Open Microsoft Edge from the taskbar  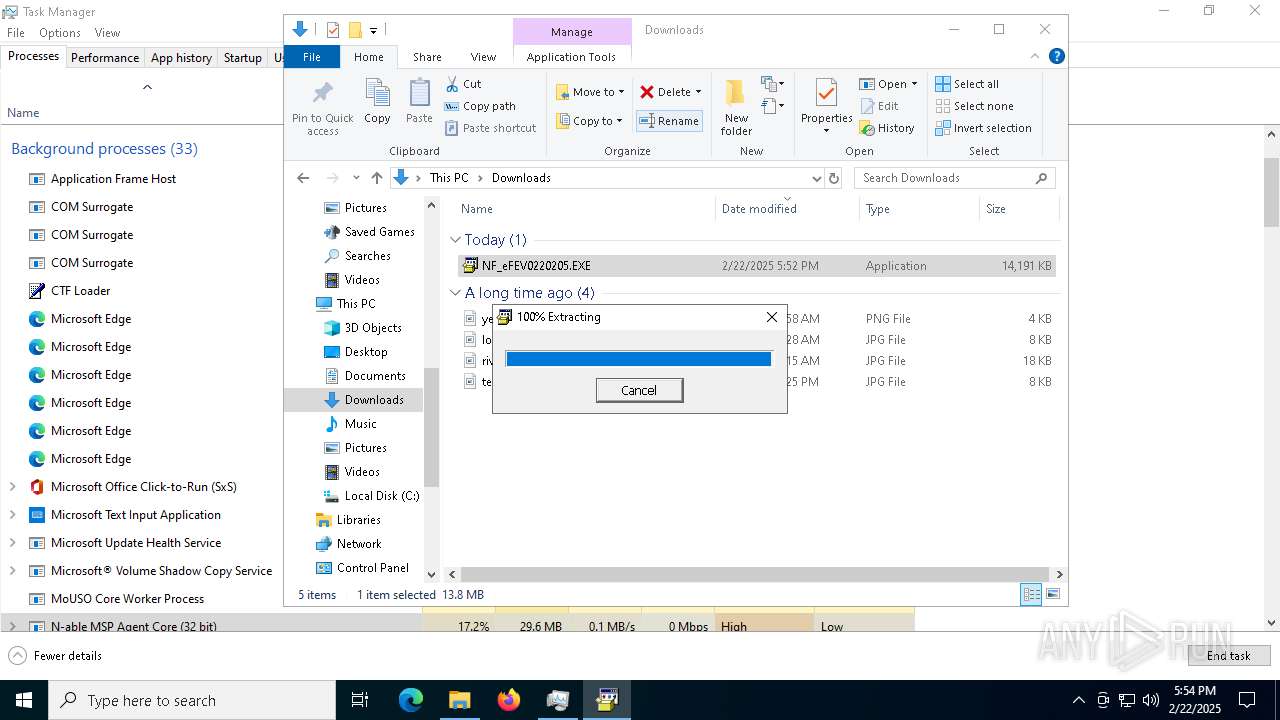point(411,700)
